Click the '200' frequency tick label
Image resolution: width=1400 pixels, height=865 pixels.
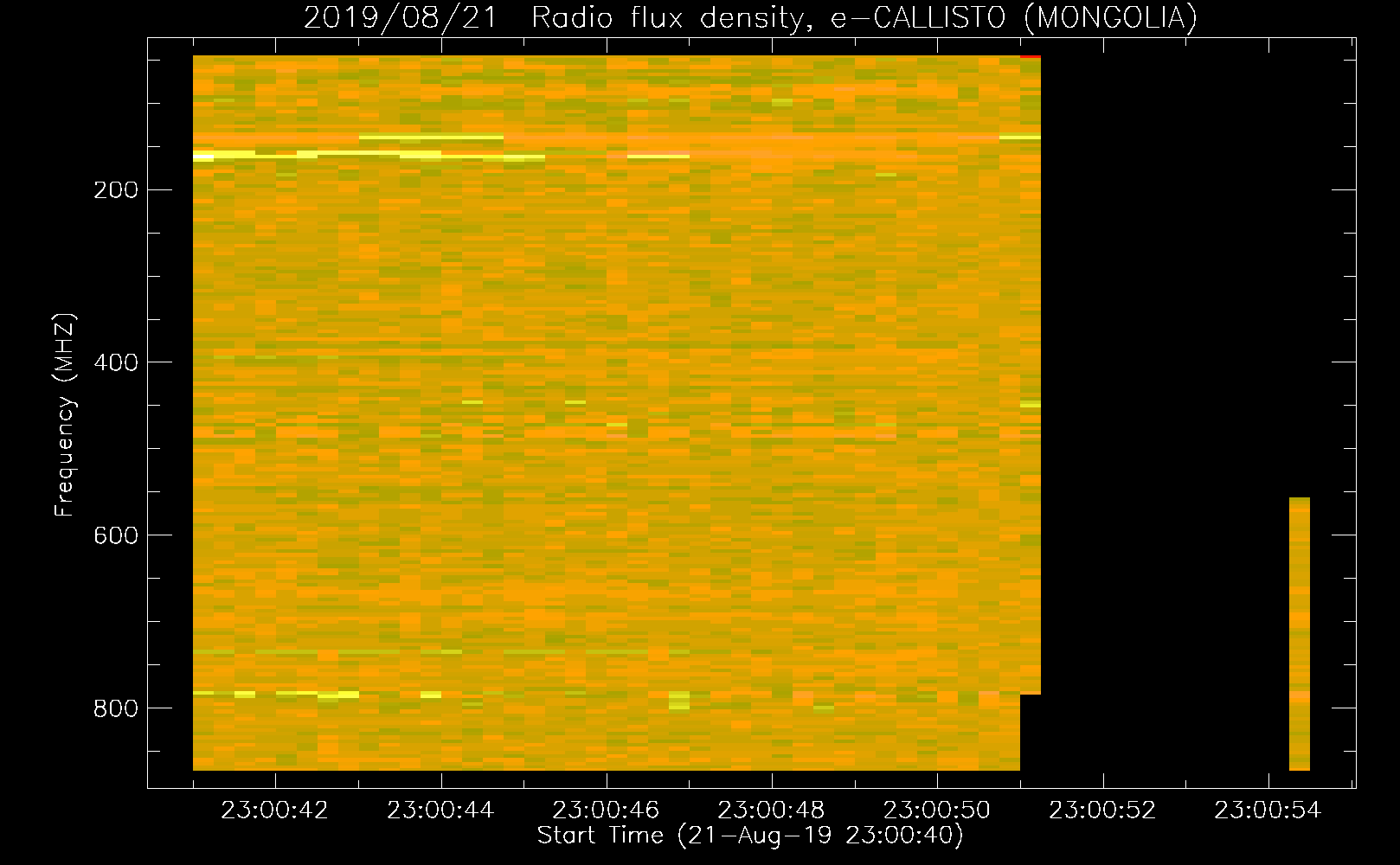point(116,190)
